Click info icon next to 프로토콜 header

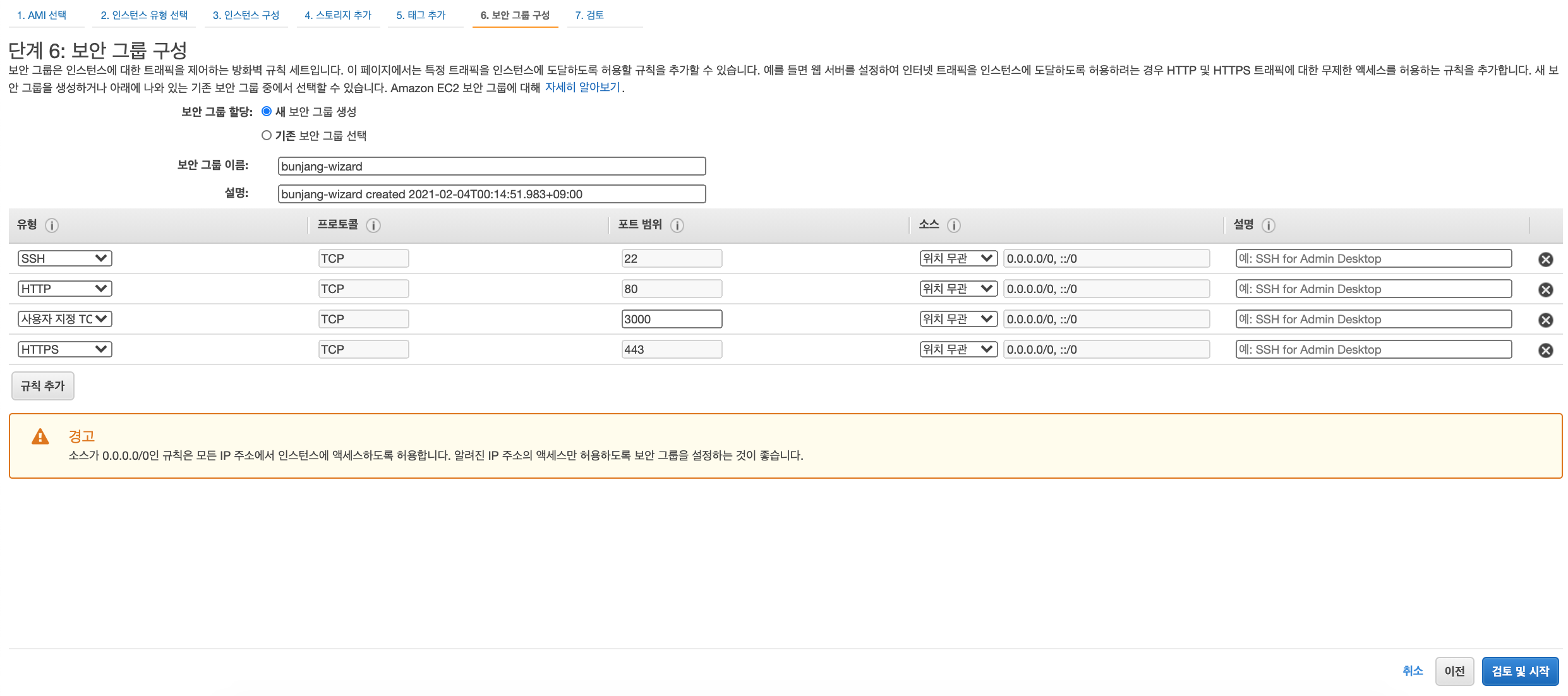pyautogui.click(x=373, y=225)
